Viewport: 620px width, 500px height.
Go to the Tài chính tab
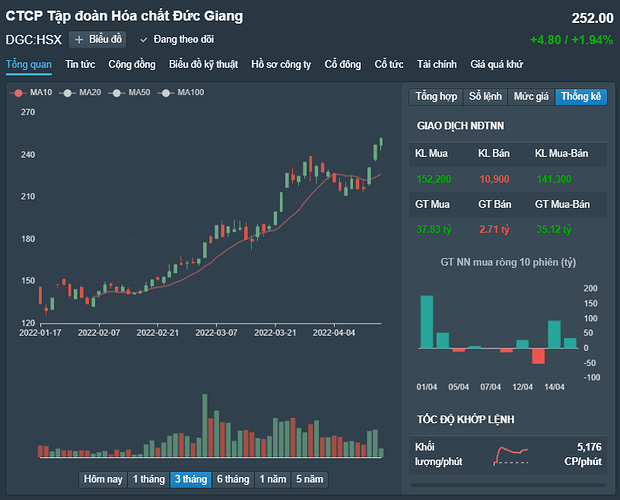[x=437, y=64]
